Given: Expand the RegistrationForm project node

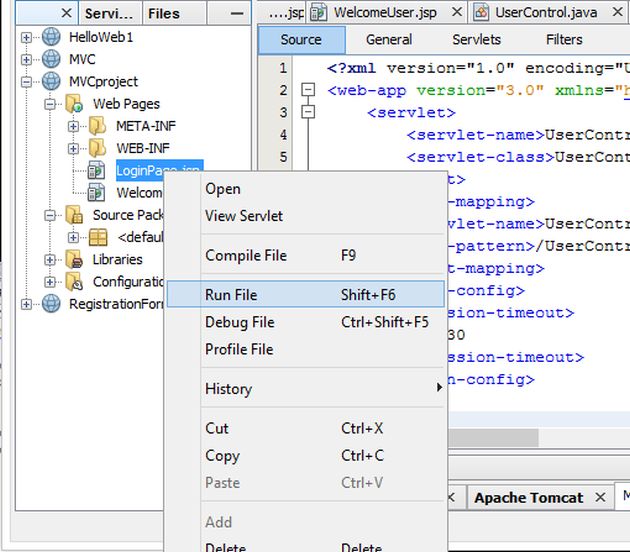Looking at the screenshot, I should 26,304.
